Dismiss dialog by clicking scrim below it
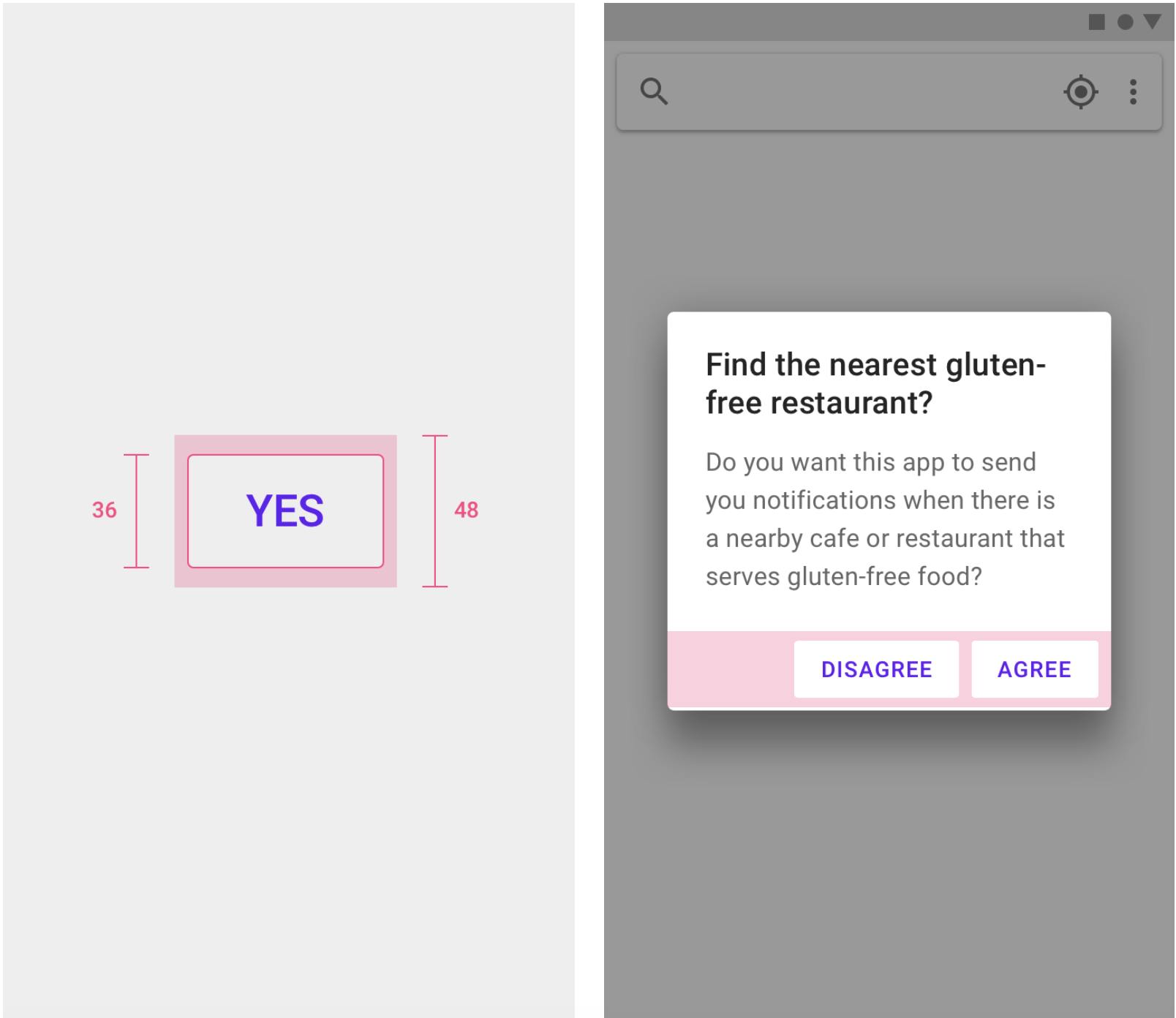Screen dimensions: 1176x1018 (889, 863)
